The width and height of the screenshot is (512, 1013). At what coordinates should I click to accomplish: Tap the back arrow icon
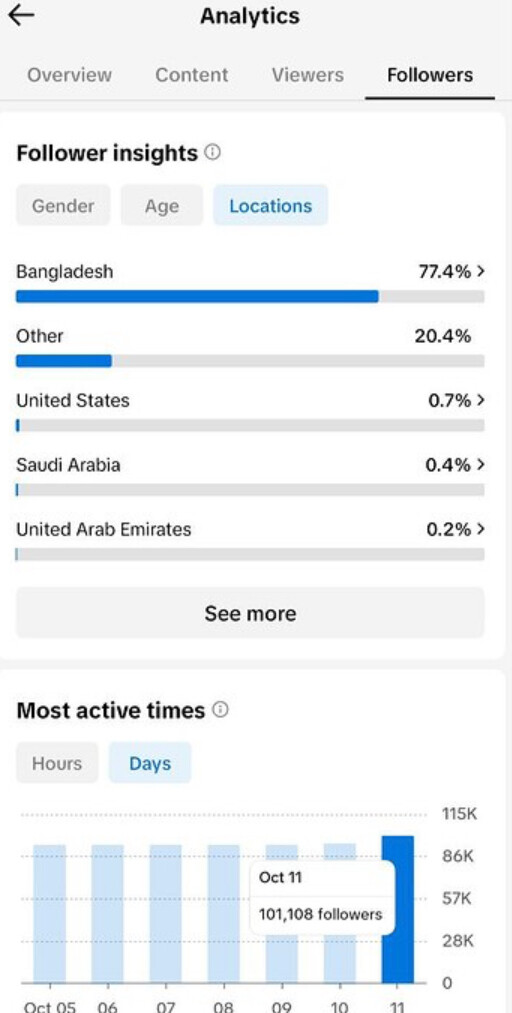[21, 16]
